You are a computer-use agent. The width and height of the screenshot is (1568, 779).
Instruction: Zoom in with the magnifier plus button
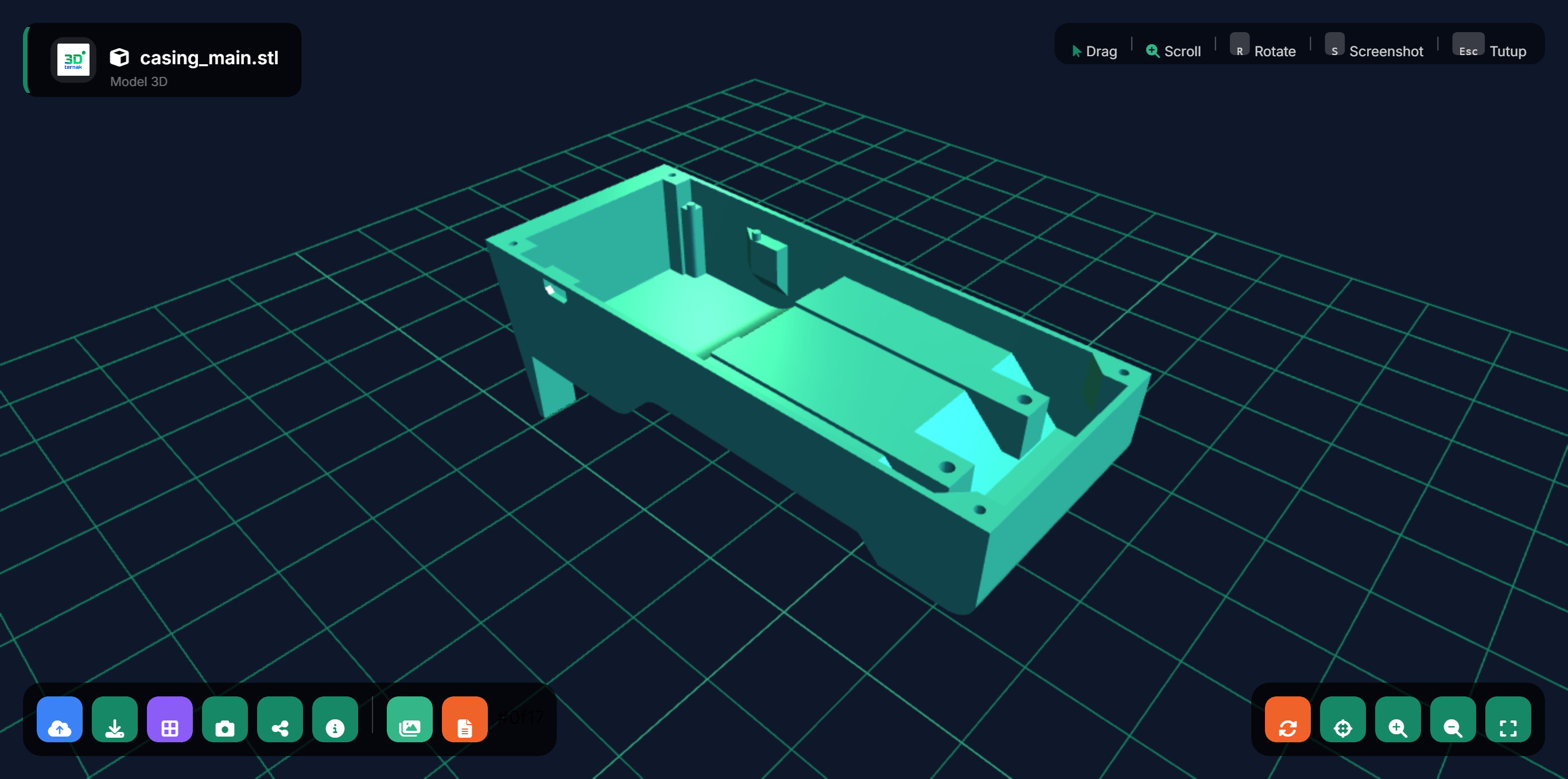point(1398,719)
